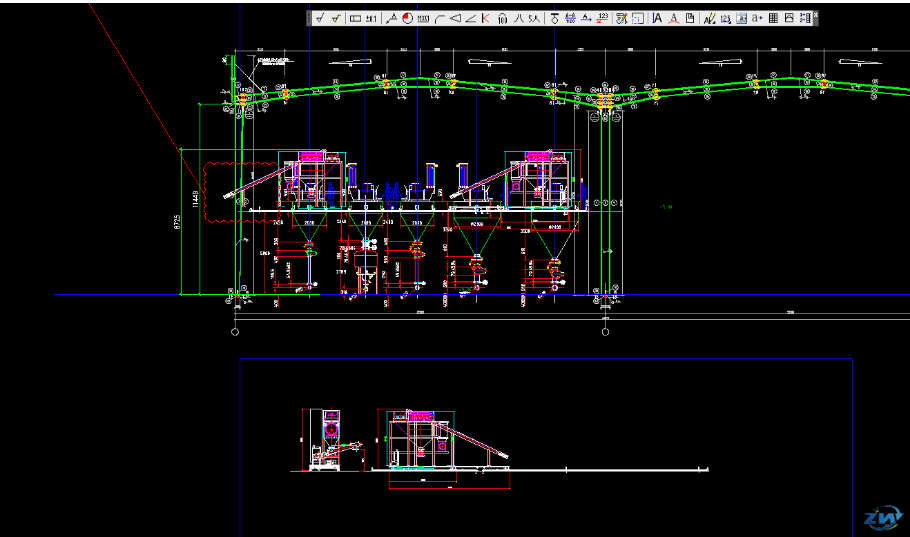
Task: Click the red pie circle icon
Action: tap(407, 18)
